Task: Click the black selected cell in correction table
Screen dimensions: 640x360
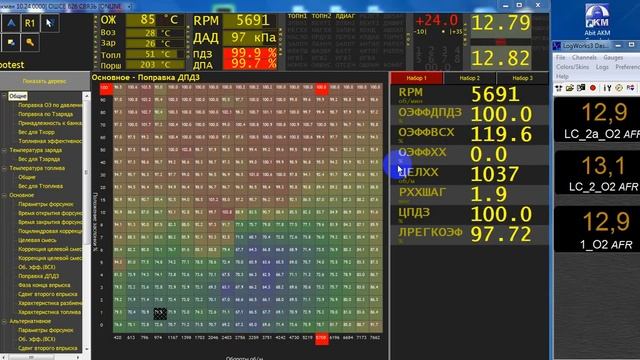Action: (x=160, y=313)
